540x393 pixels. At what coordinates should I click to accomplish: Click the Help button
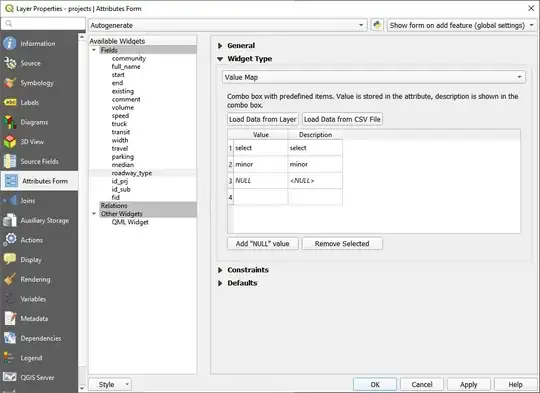[515, 384]
